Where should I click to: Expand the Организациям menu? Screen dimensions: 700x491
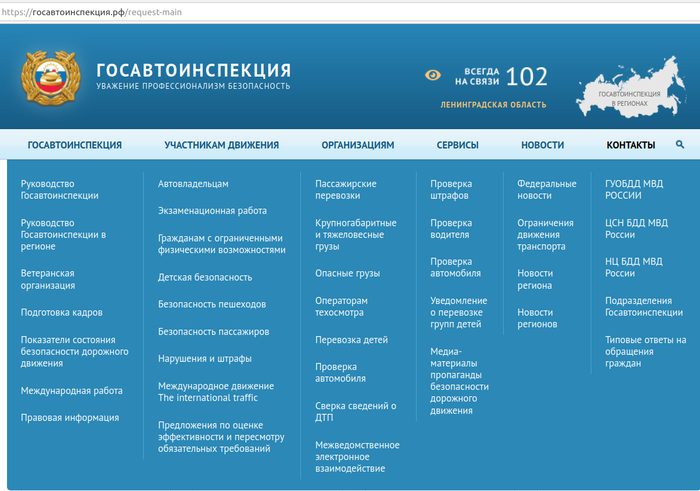(357, 145)
